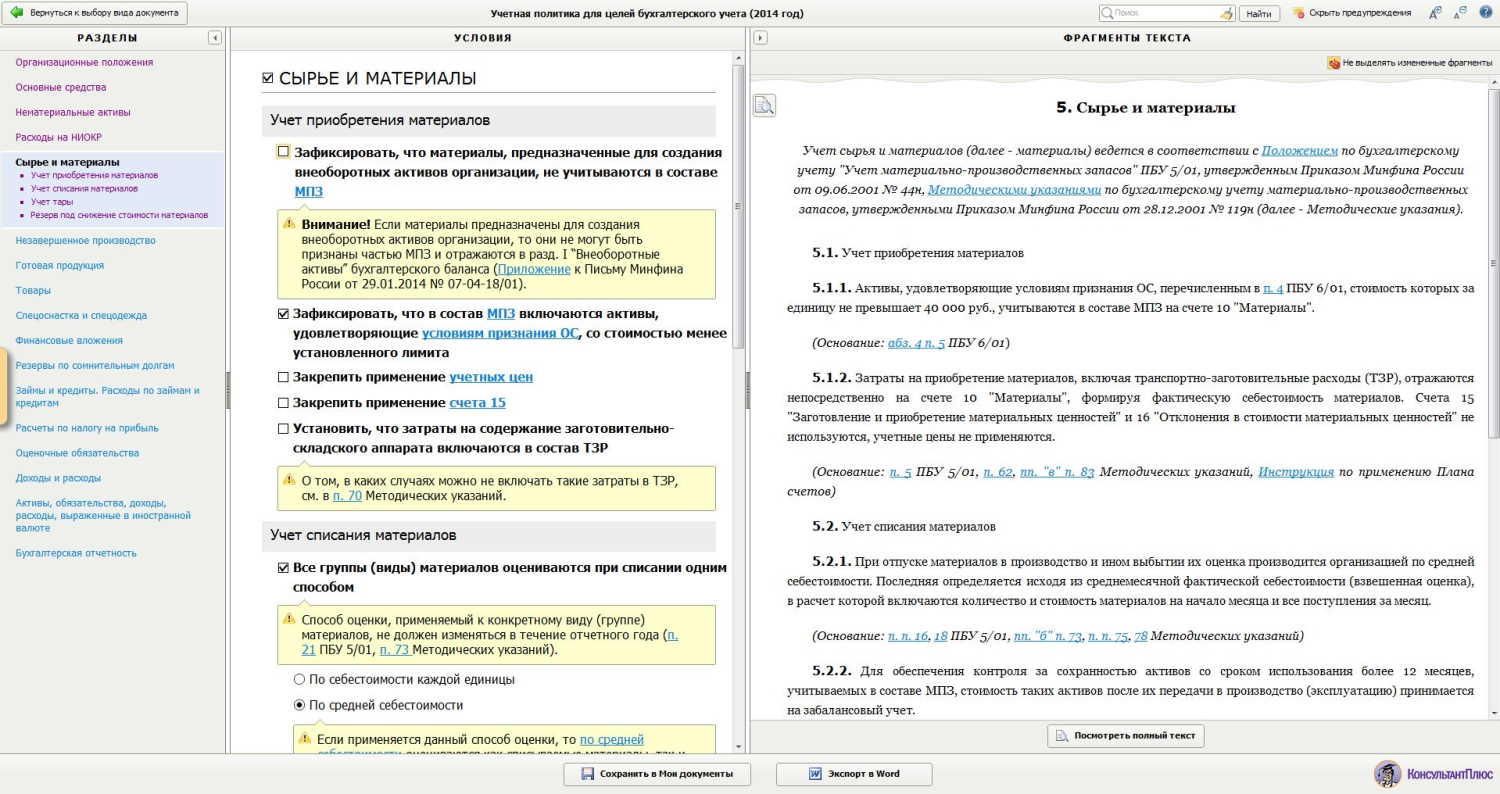Viewport: 1500px width, 794px height.
Task: Click the Условия panel vertical scrollbar
Action: [739, 206]
